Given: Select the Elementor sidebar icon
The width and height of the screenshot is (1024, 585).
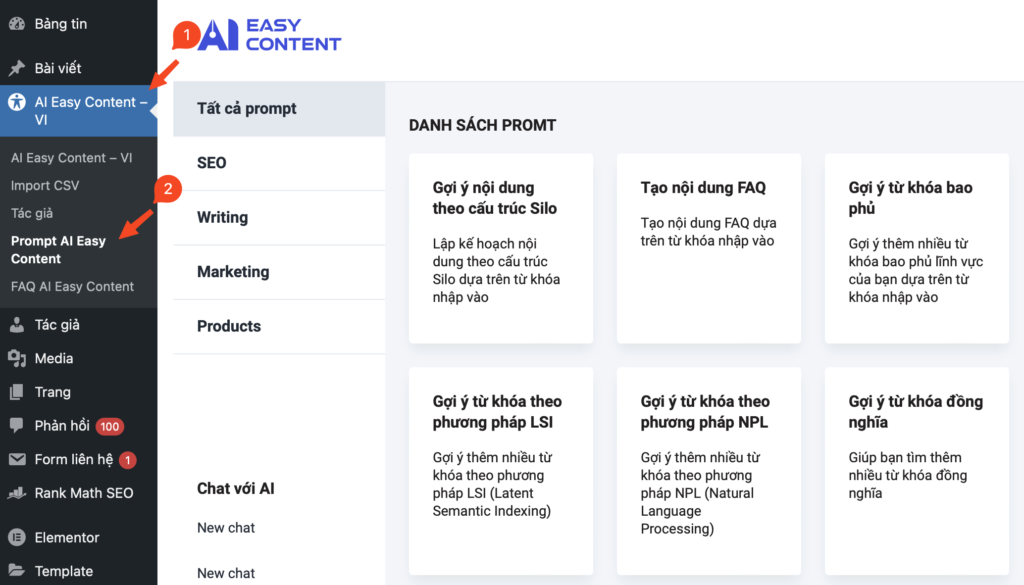Looking at the screenshot, I should [18, 537].
